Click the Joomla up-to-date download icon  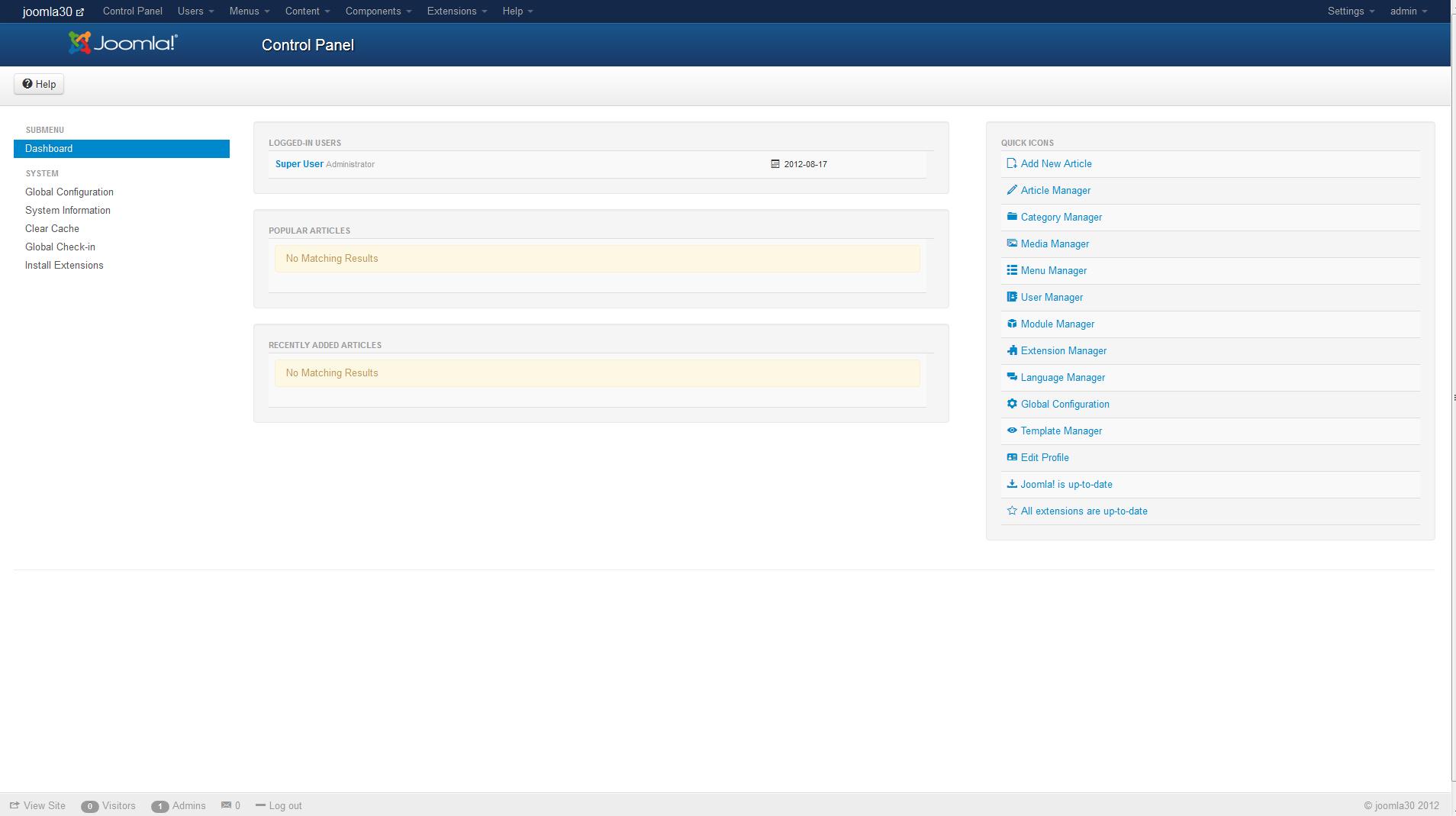(1012, 484)
